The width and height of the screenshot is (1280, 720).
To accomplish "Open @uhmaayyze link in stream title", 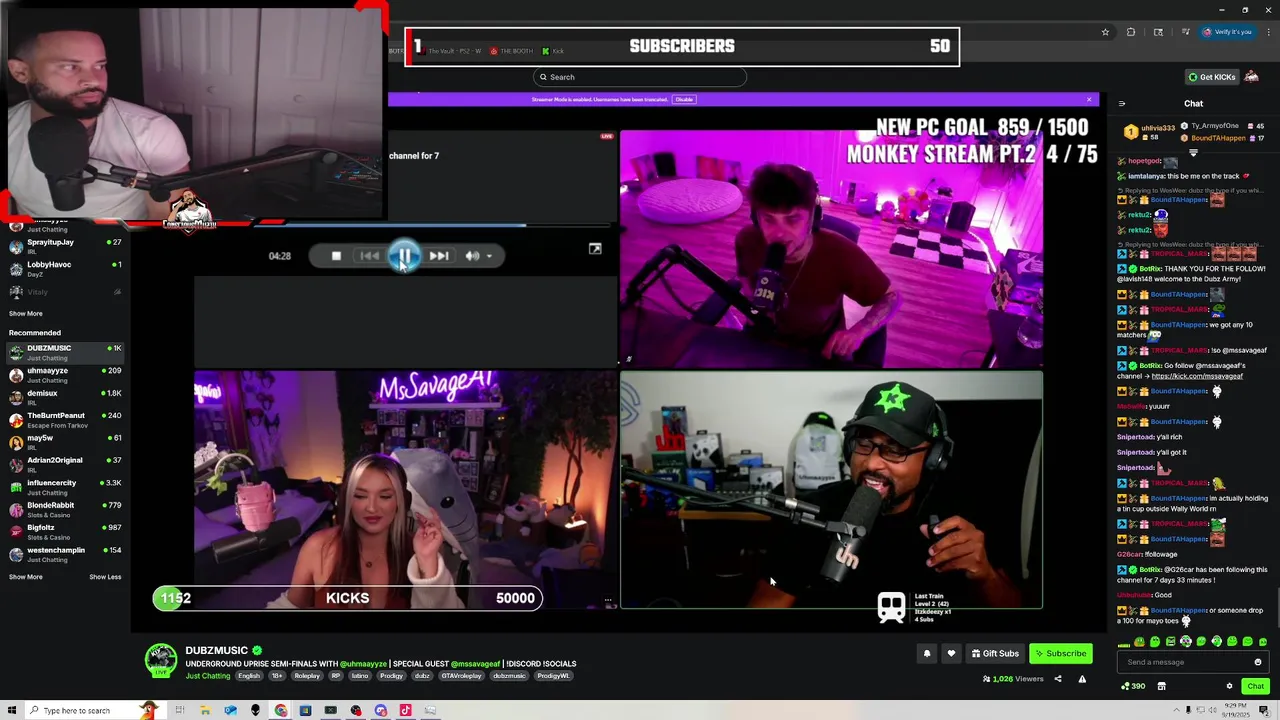I will 363,664.
